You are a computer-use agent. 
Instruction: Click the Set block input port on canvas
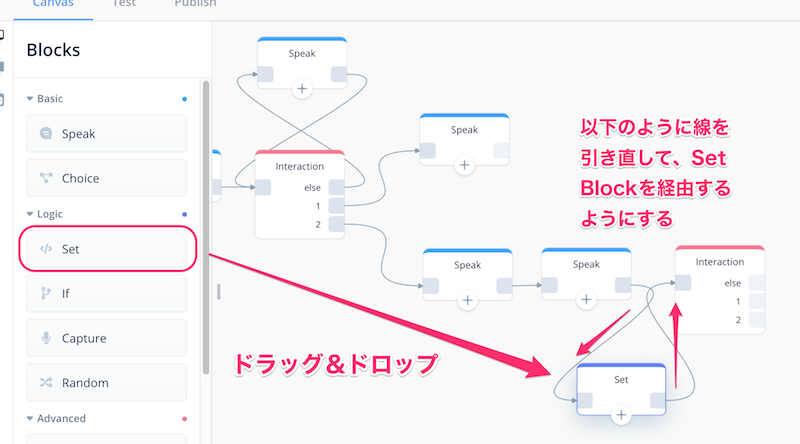(x=585, y=401)
